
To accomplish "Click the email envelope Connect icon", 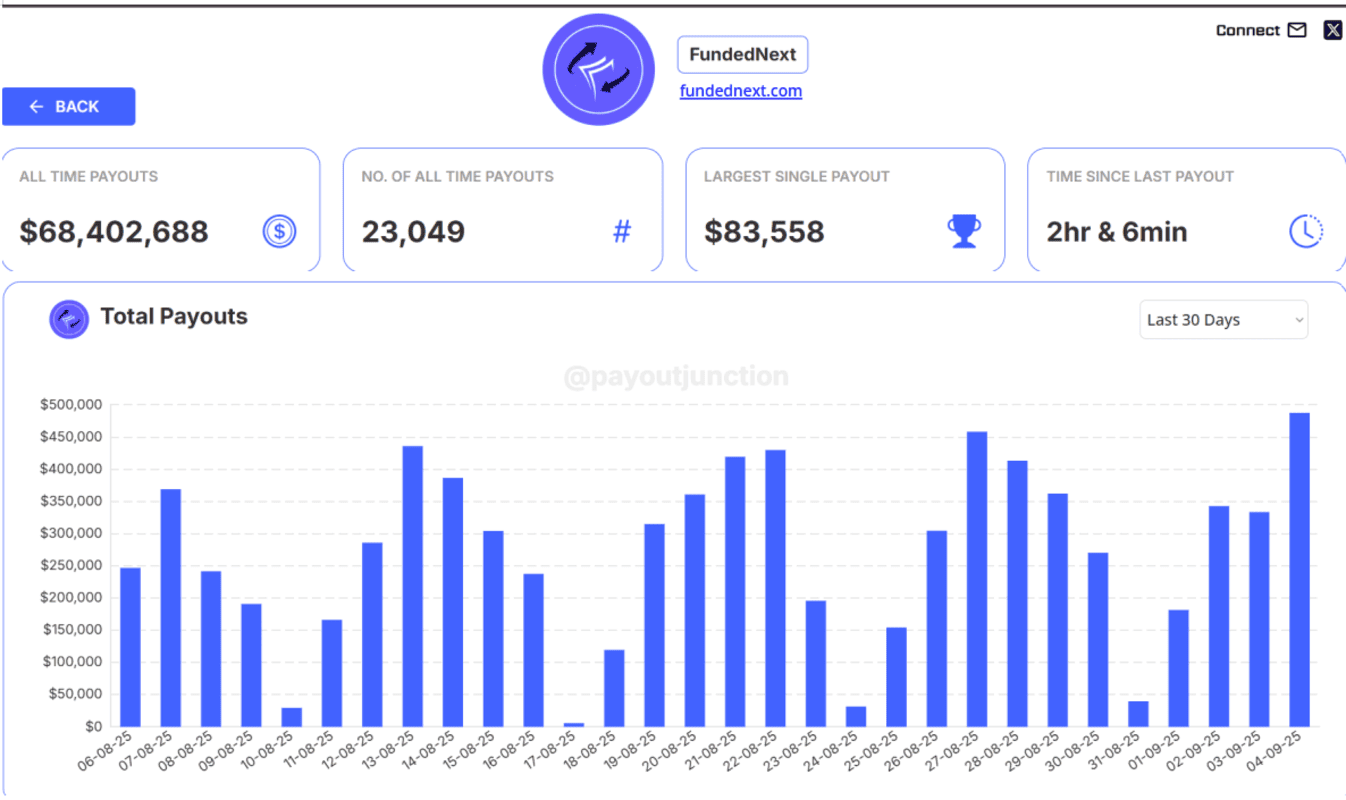I will (x=1297, y=30).
